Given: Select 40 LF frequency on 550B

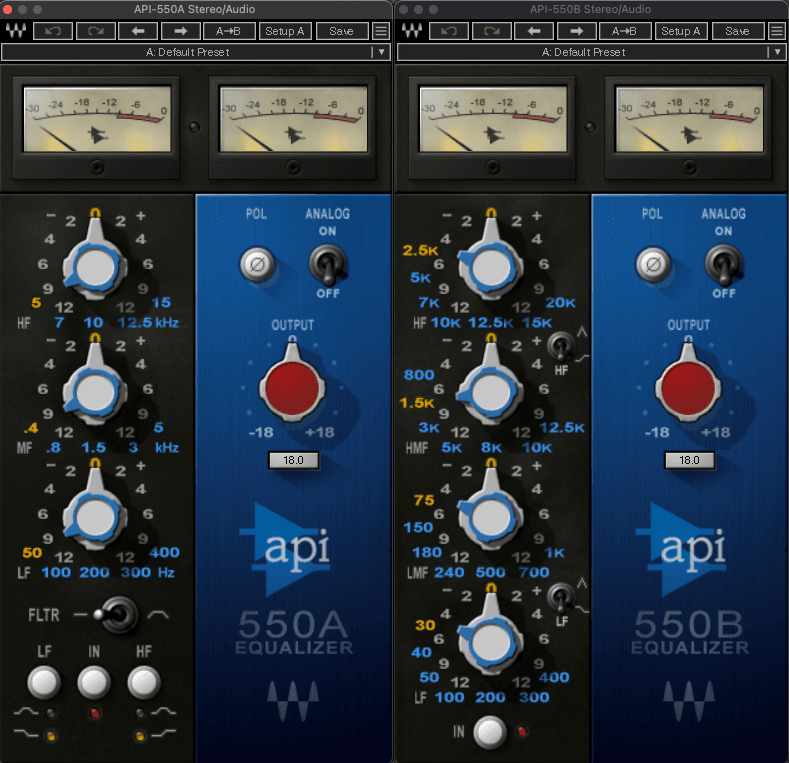Looking at the screenshot, I should [x=421, y=652].
